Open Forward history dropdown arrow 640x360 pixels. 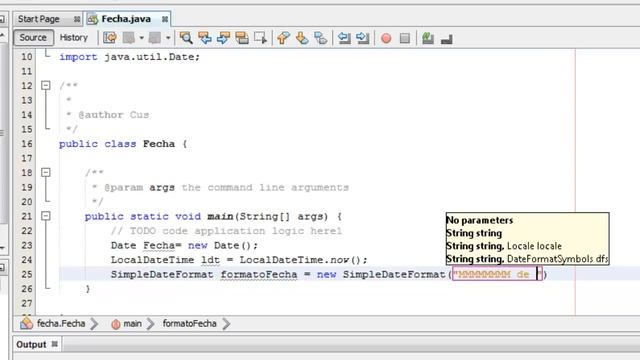click(x=168, y=38)
